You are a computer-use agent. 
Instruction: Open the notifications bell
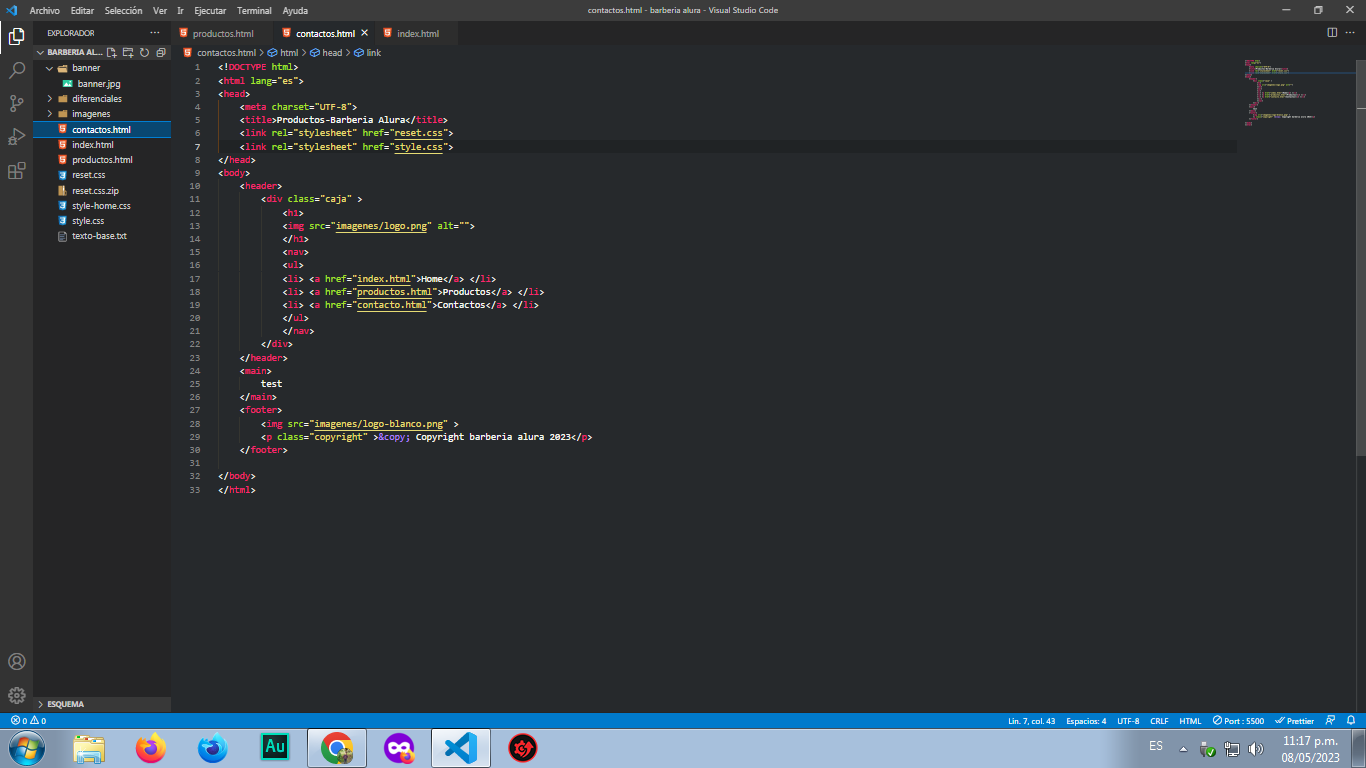[x=1351, y=720]
